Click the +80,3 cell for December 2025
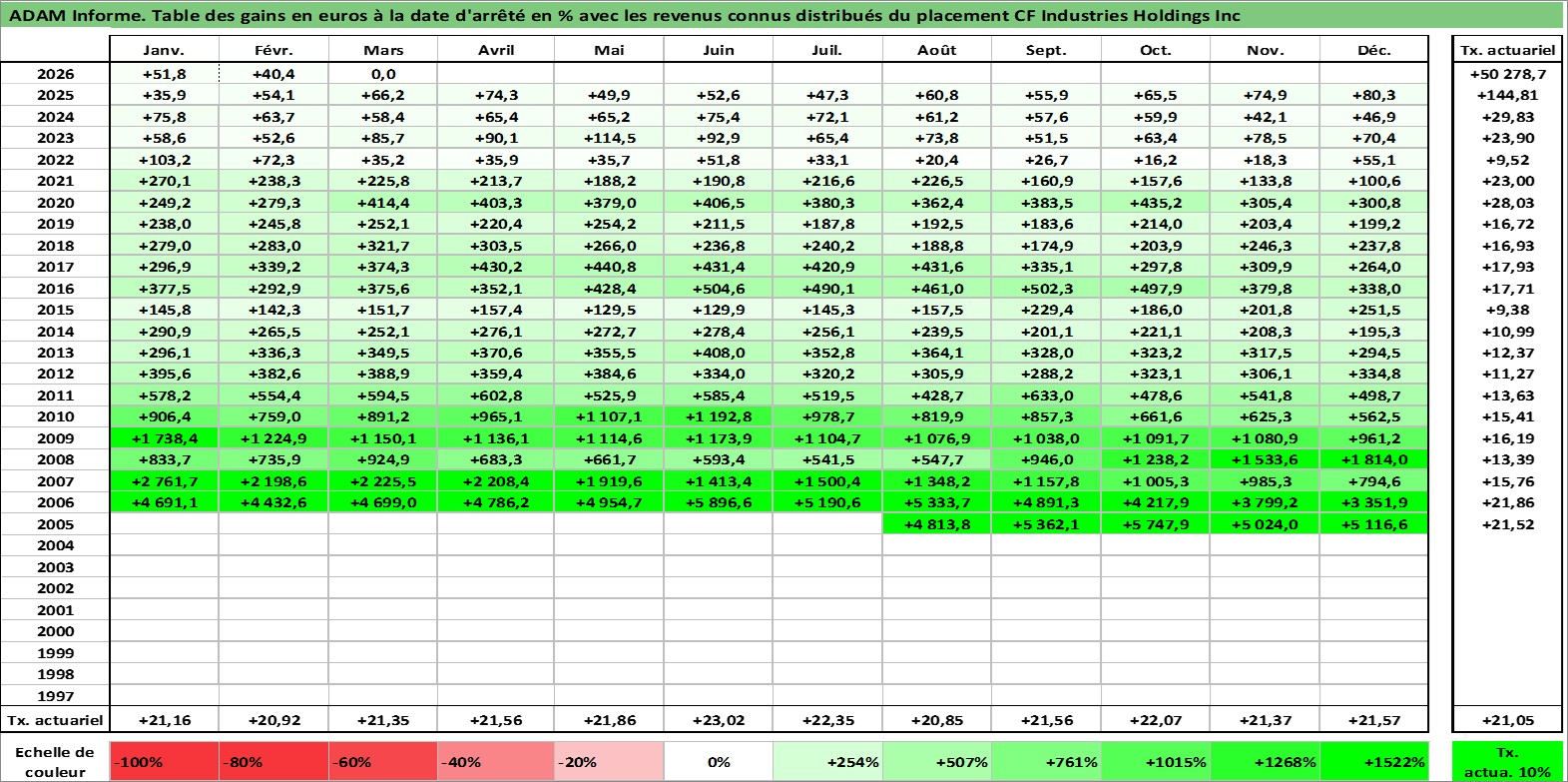The height and width of the screenshot is (782, 1568). click(1373, 95)
